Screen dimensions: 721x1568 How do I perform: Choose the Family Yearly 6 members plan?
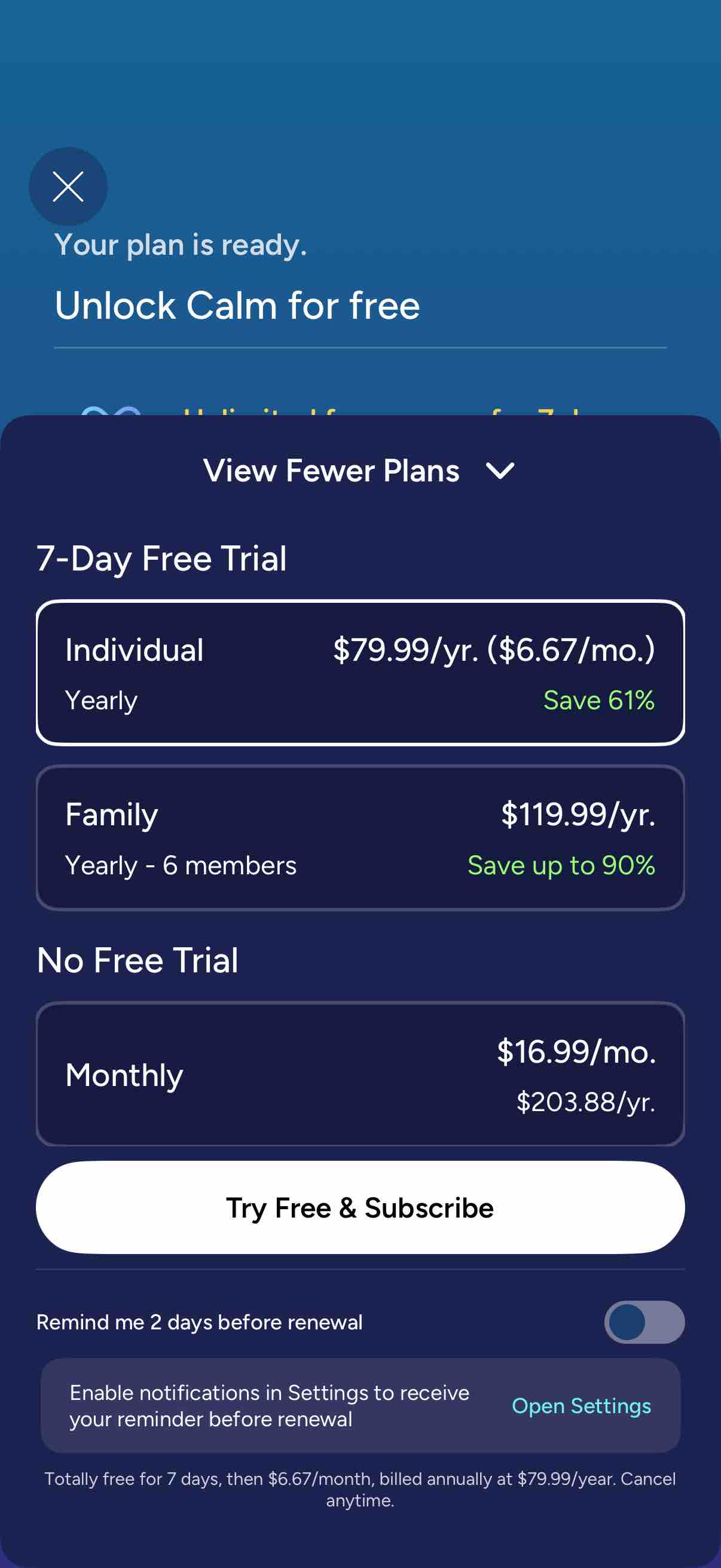tap(360, 838)
